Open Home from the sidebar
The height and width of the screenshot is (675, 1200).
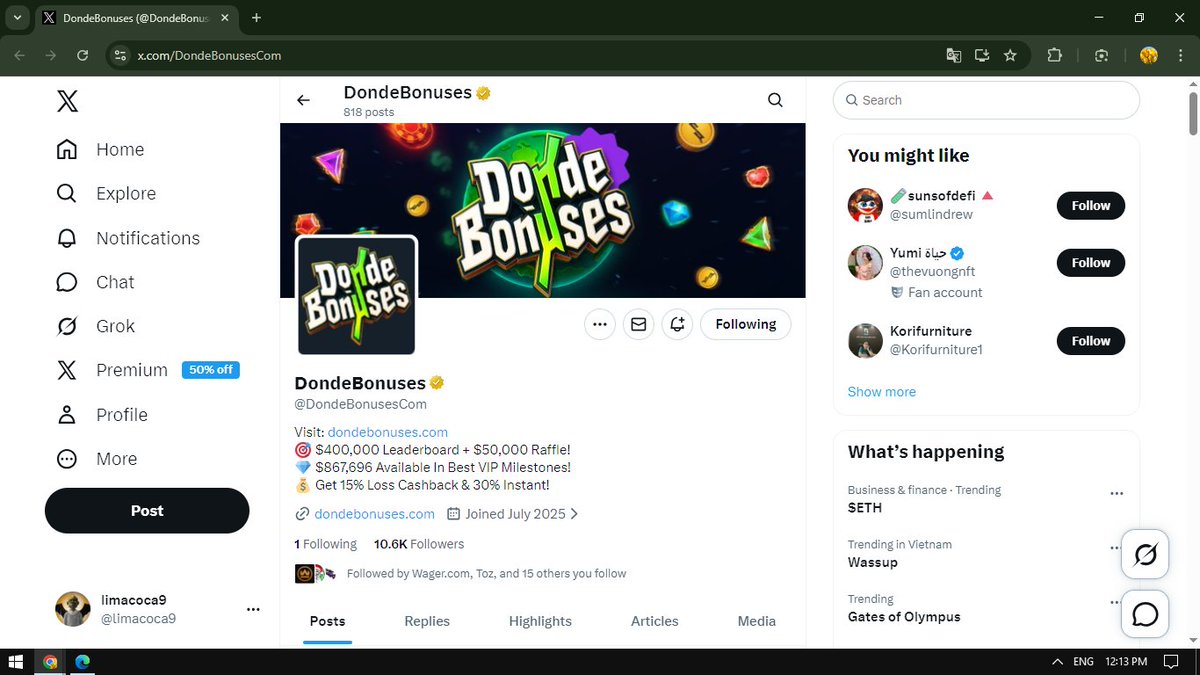101,150
